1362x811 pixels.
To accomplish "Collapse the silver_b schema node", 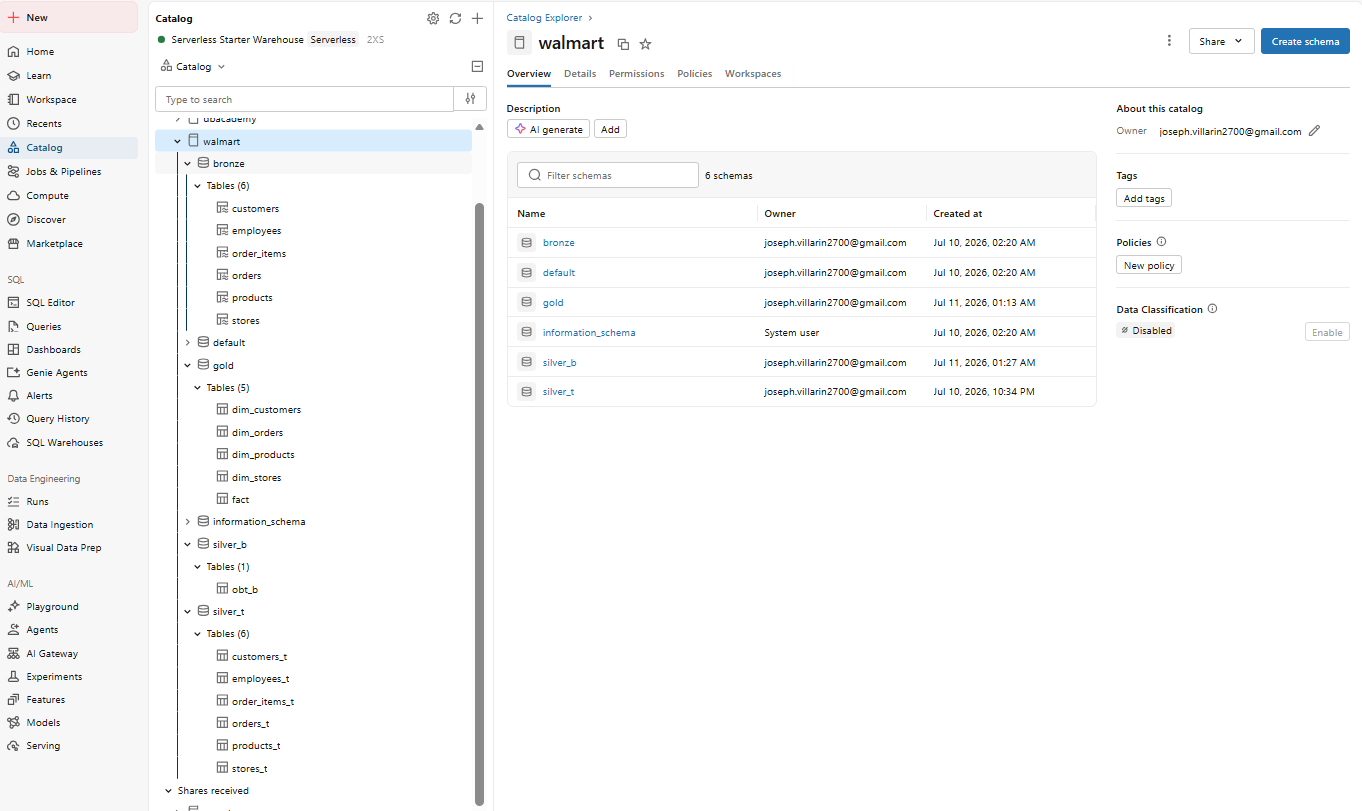I will coord(187,545).
